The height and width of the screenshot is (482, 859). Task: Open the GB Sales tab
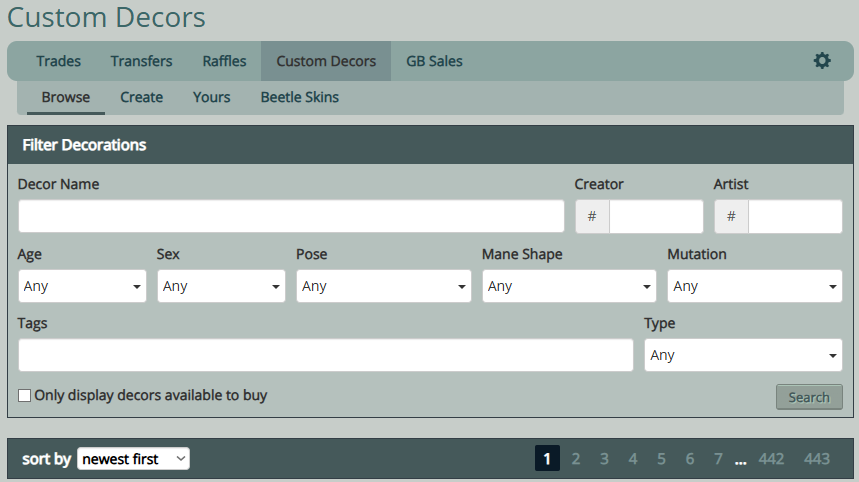(x=434, y=61)
